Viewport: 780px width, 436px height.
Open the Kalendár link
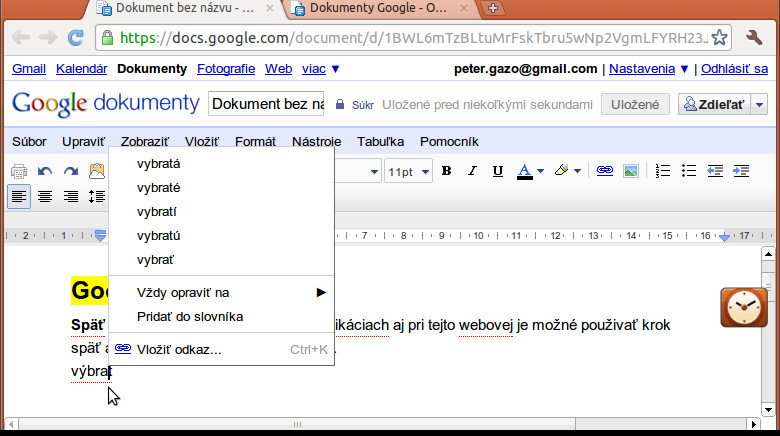pos(82,69)
